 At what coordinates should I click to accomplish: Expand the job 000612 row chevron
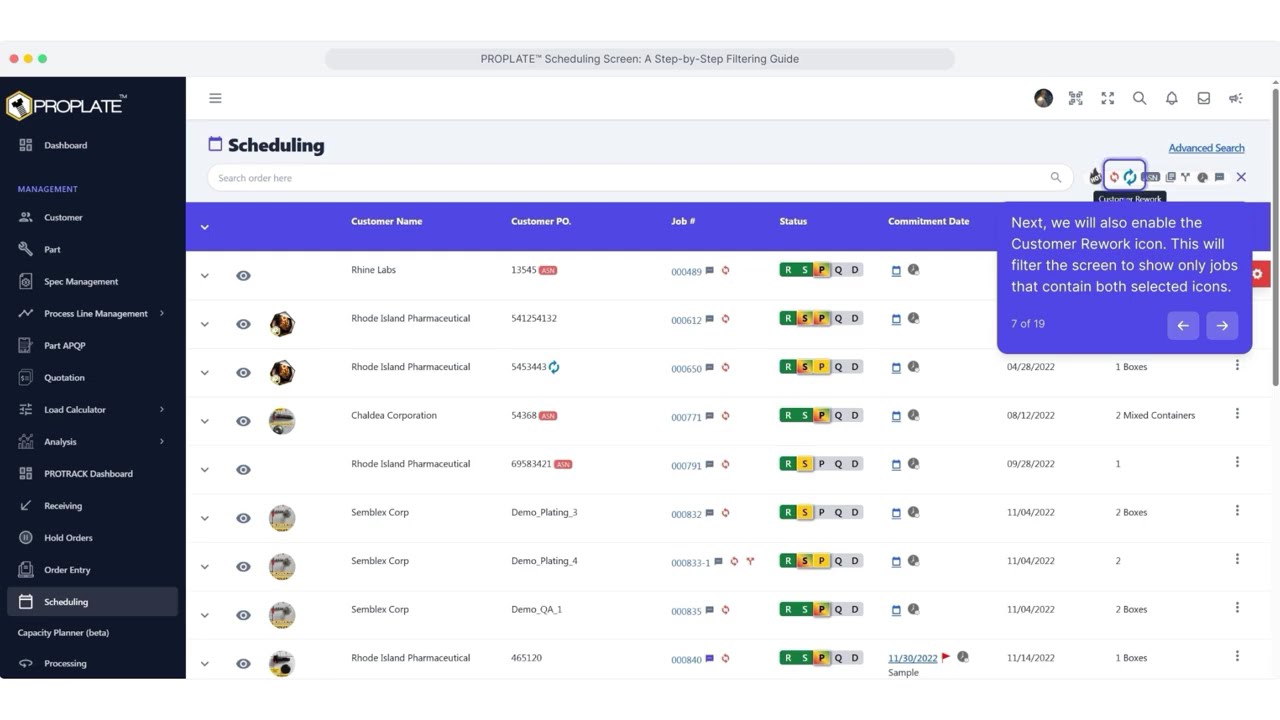[205, 324]
